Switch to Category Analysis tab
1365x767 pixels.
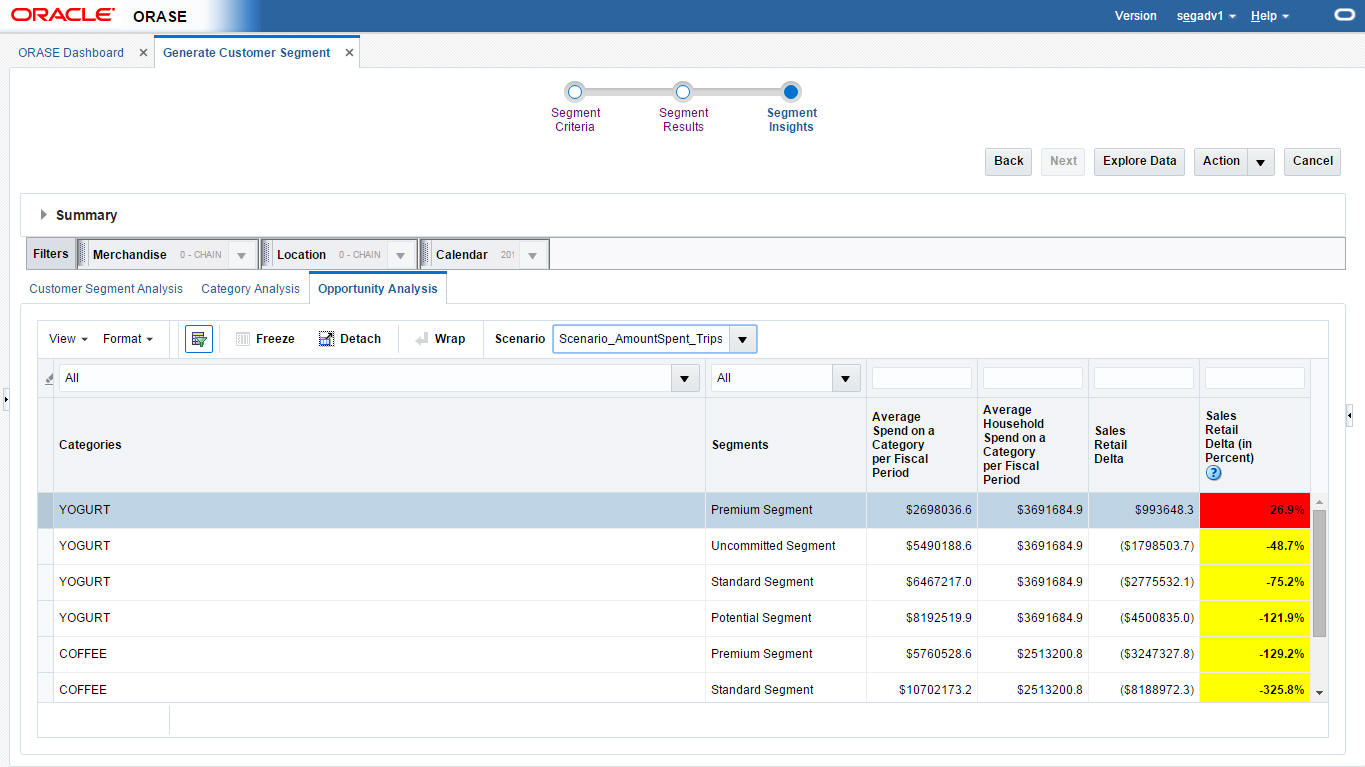[x=250, y=289]
